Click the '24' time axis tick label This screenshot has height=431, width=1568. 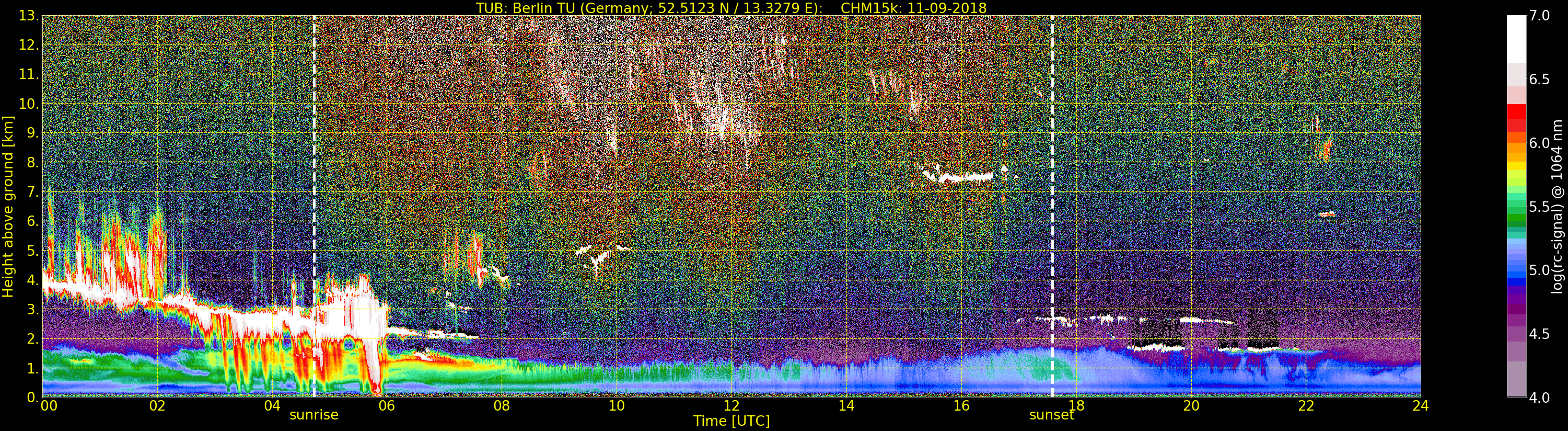pos(1420,405)
